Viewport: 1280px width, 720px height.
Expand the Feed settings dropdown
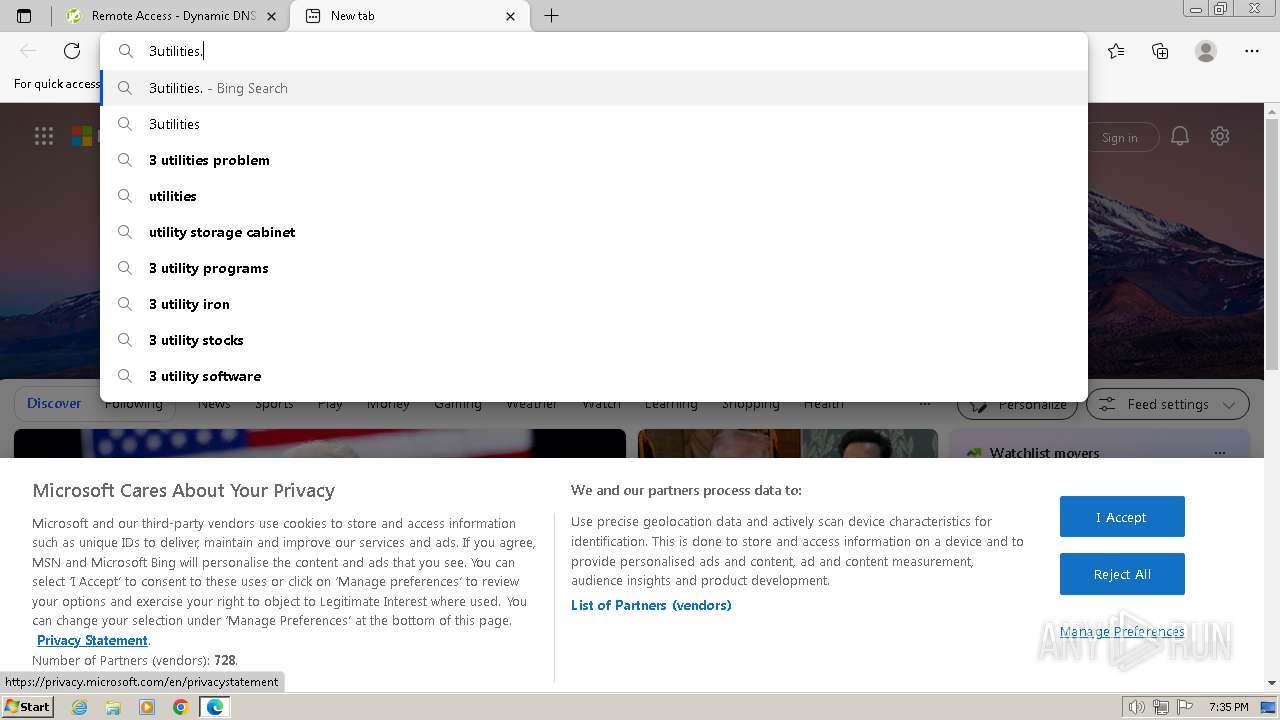coord(1168,404)
